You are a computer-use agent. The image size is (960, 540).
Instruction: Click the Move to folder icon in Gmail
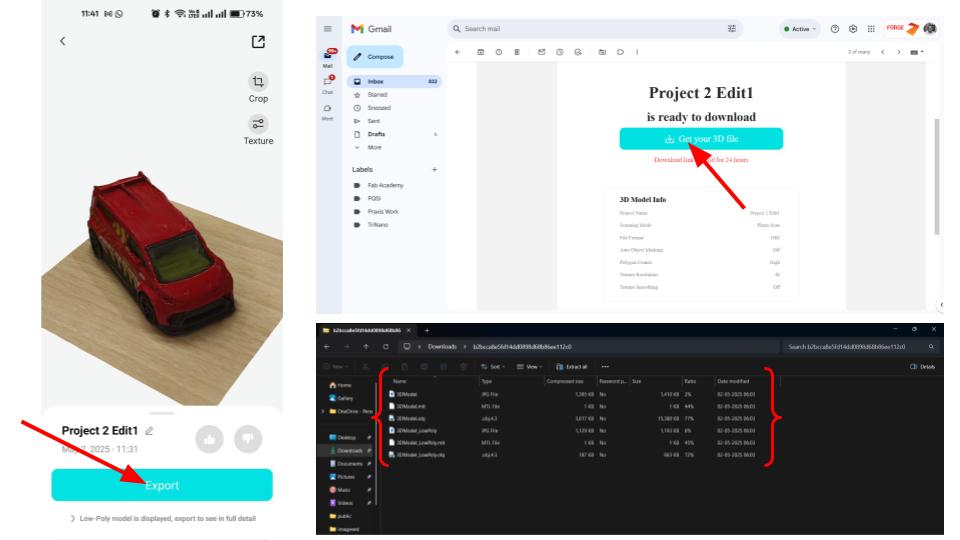[602, 52]
